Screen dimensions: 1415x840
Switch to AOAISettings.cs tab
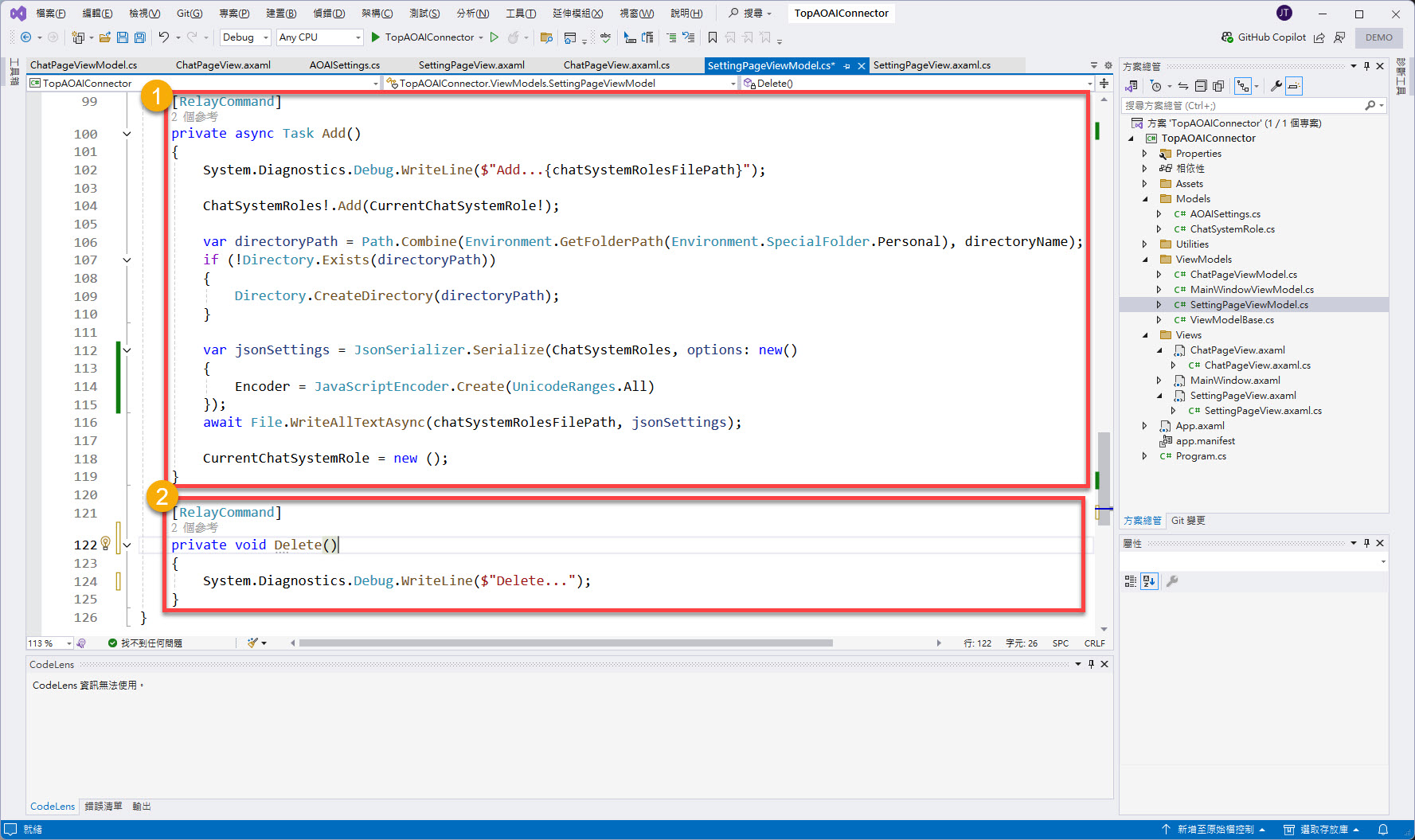345,65
